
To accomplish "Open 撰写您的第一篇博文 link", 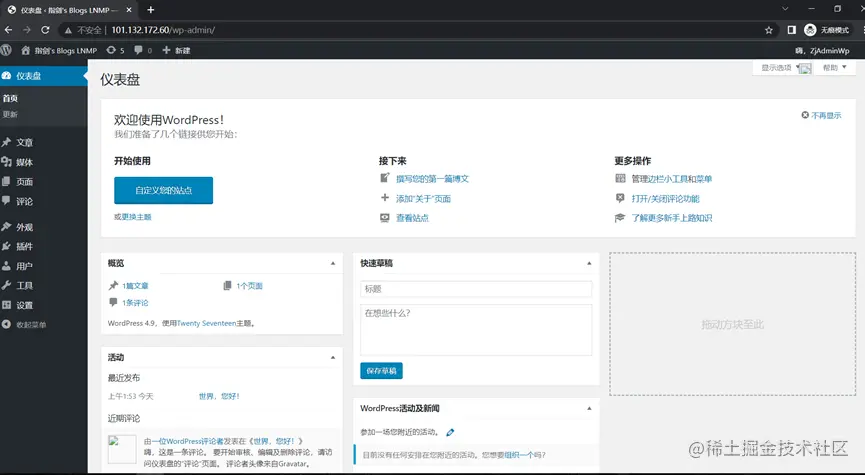I will coord(432,179).
